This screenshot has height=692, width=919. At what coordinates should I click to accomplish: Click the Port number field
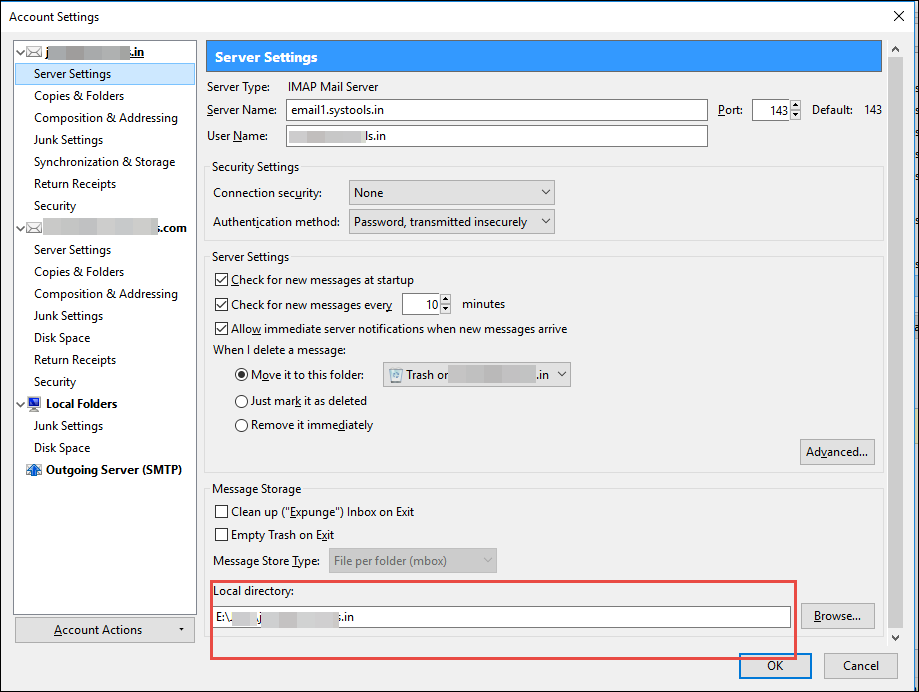[x=771, y=110]
